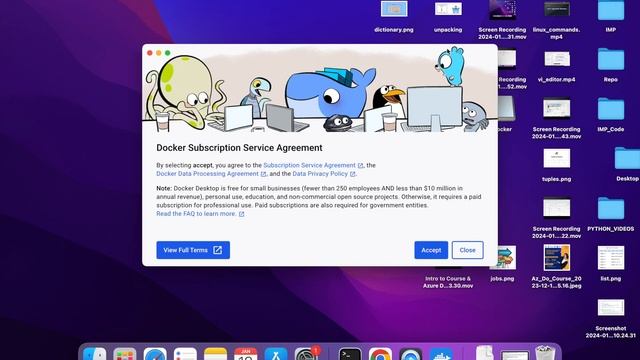Image resolution: width=640 pixels, height=360 pixels.
Task: Open Safari from the dock
Action: [155, 354]
